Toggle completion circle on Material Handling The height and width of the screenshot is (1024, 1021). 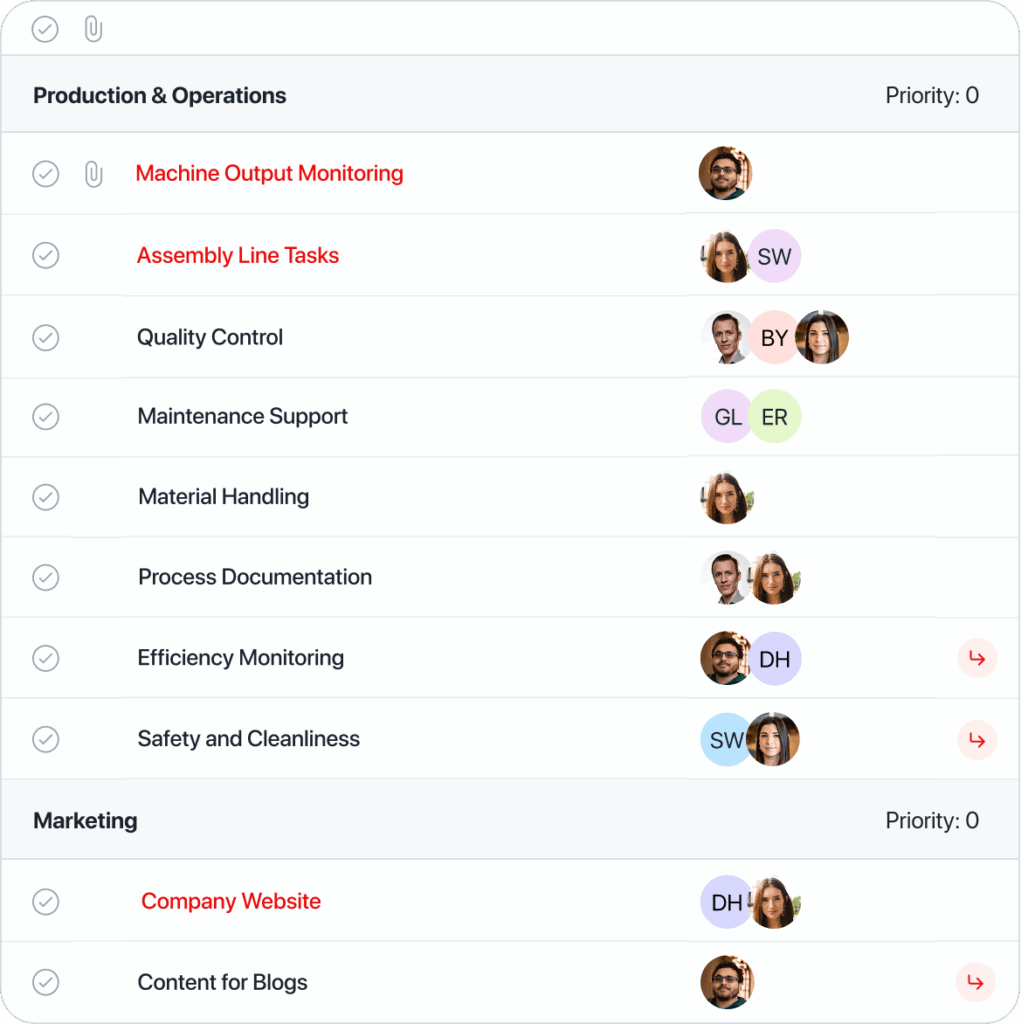tap(45, 497)
